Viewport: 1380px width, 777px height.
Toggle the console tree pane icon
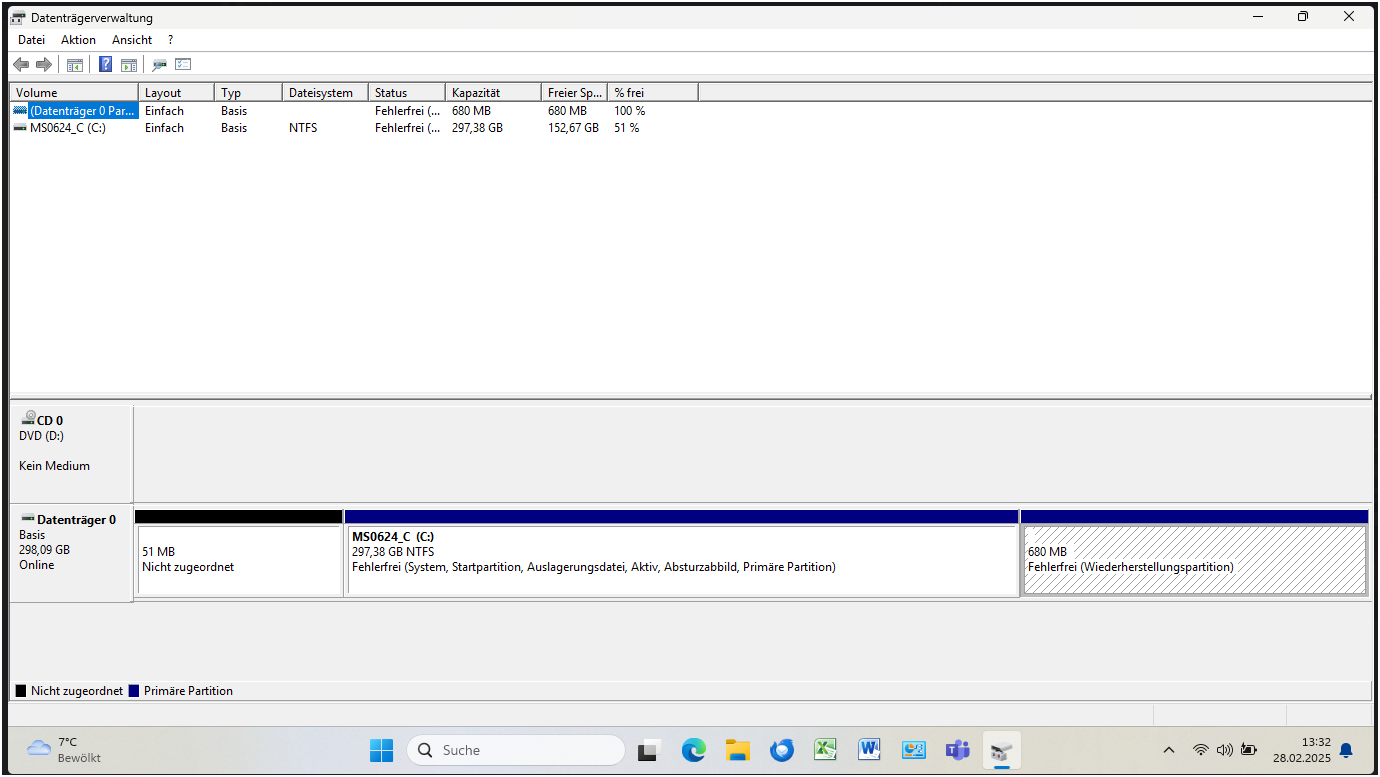click(x=74, y=65)
